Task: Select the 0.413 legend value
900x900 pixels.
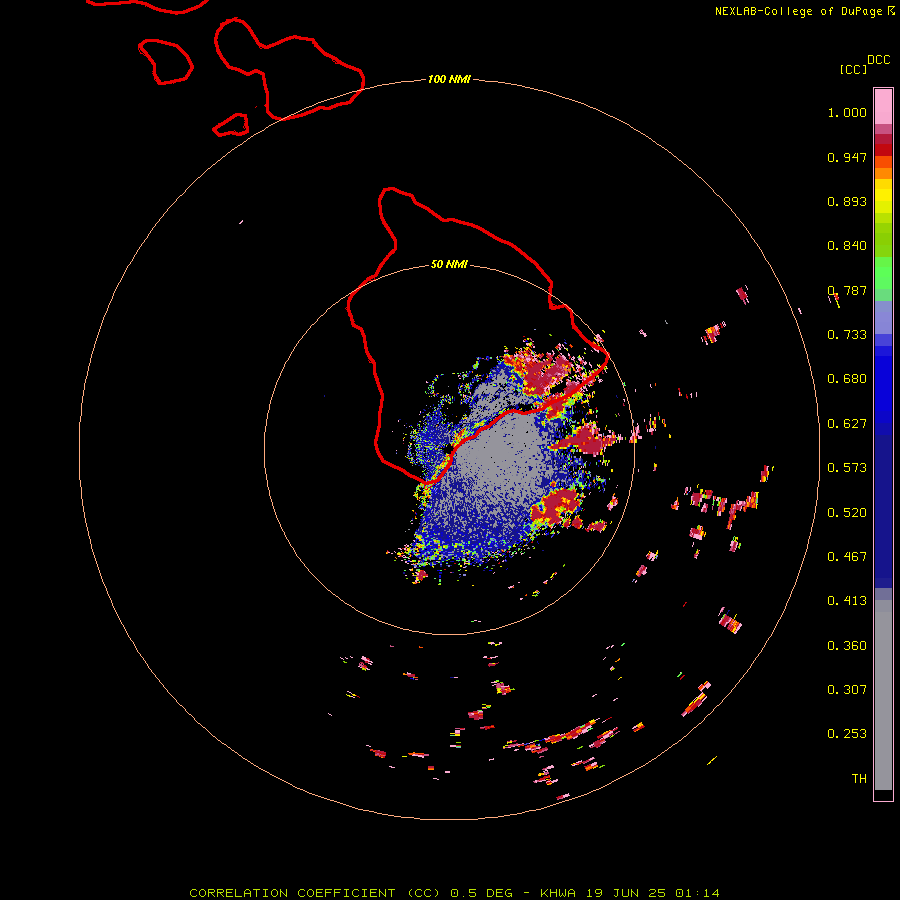Action: coord(847,601)
